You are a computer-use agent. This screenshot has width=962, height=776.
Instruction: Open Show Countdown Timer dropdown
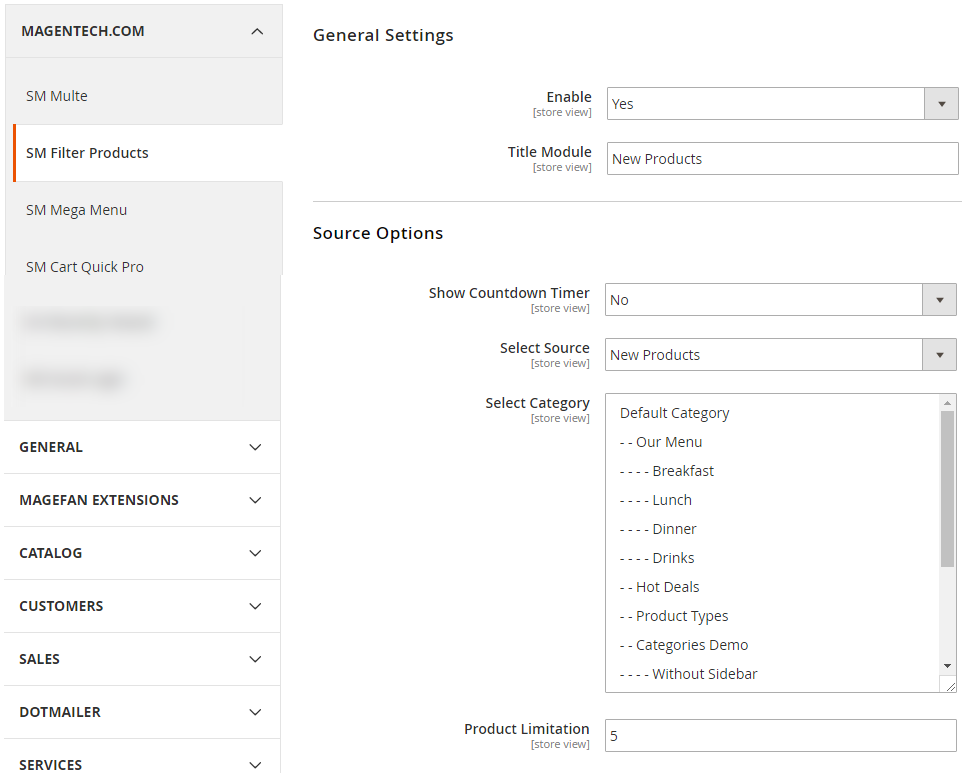click(780, 300)
